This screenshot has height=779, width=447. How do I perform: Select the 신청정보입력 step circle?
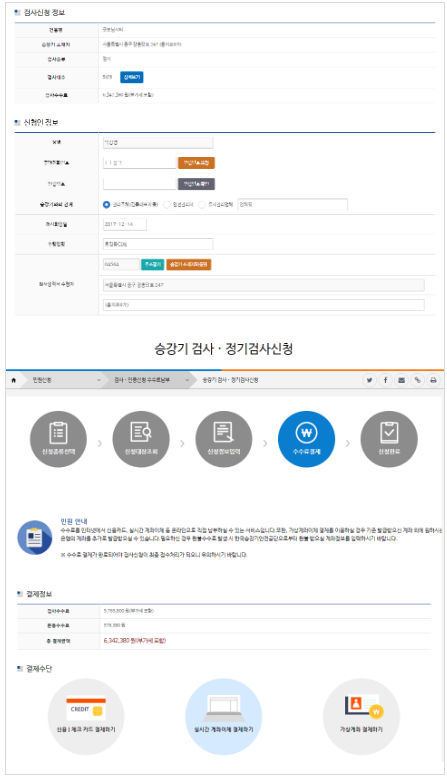(x=224, y=439)
